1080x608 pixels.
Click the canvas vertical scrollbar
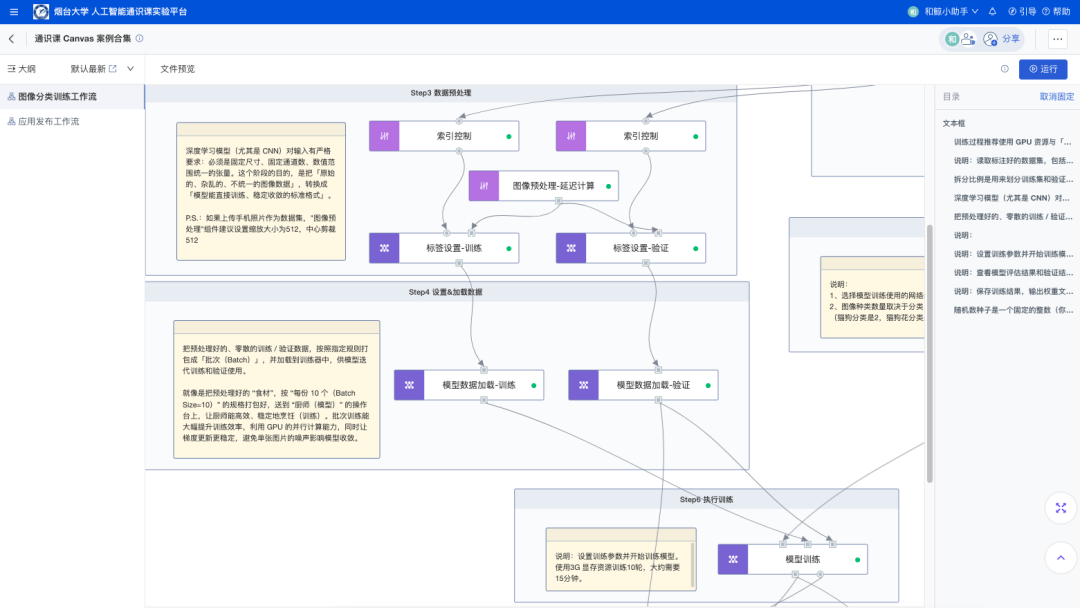pos(930,350)
